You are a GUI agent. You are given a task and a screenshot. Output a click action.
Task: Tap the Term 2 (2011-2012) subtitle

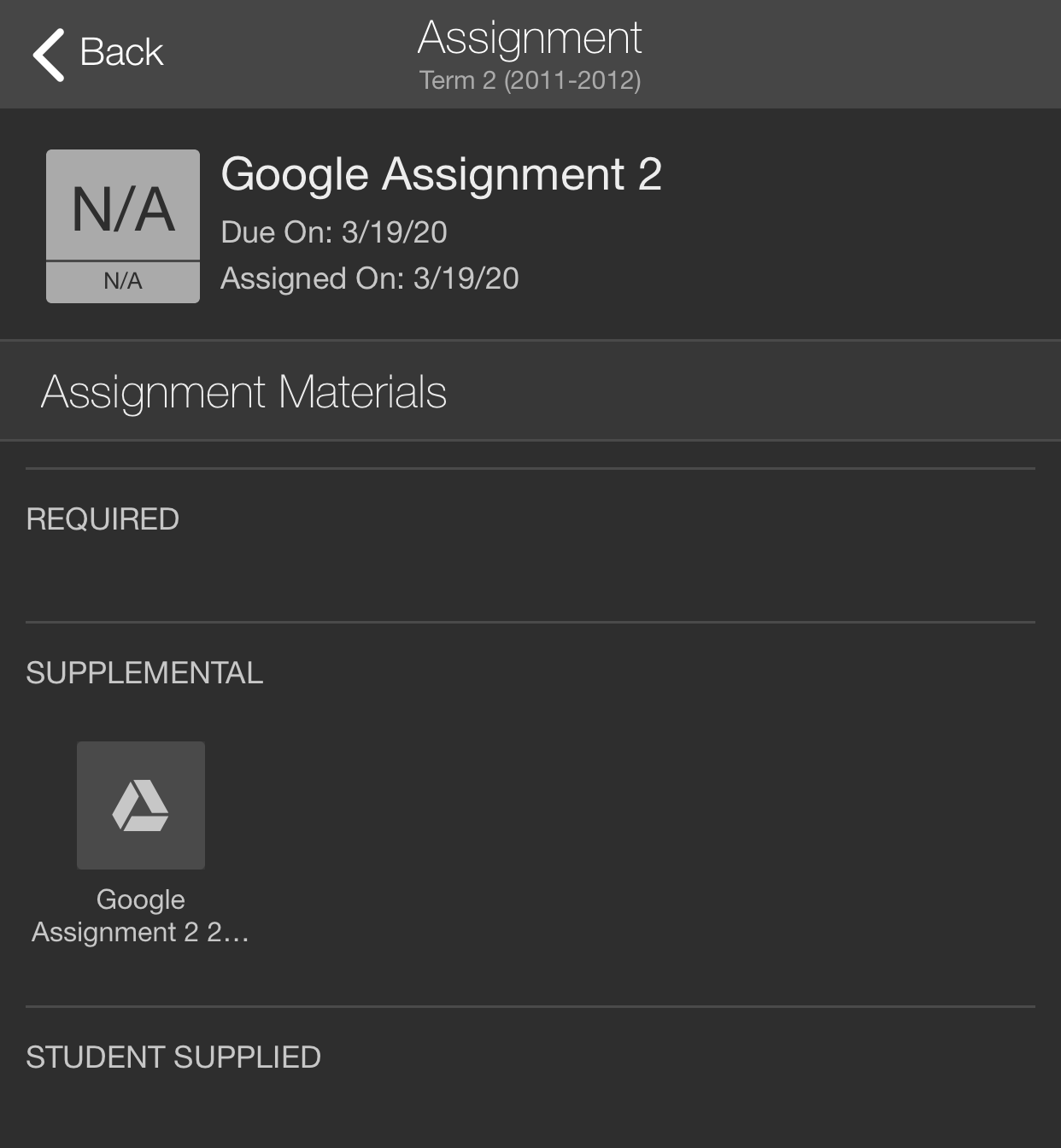coord(530,80)
